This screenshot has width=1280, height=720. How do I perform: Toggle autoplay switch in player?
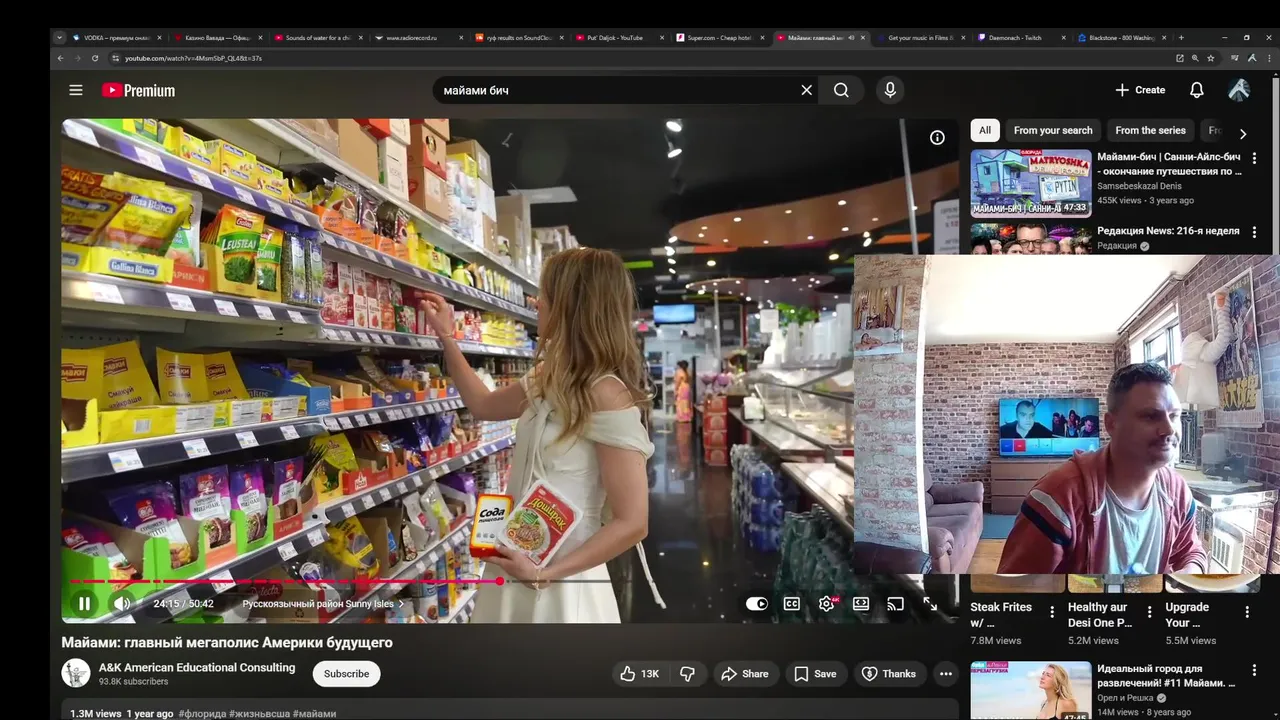757,603
